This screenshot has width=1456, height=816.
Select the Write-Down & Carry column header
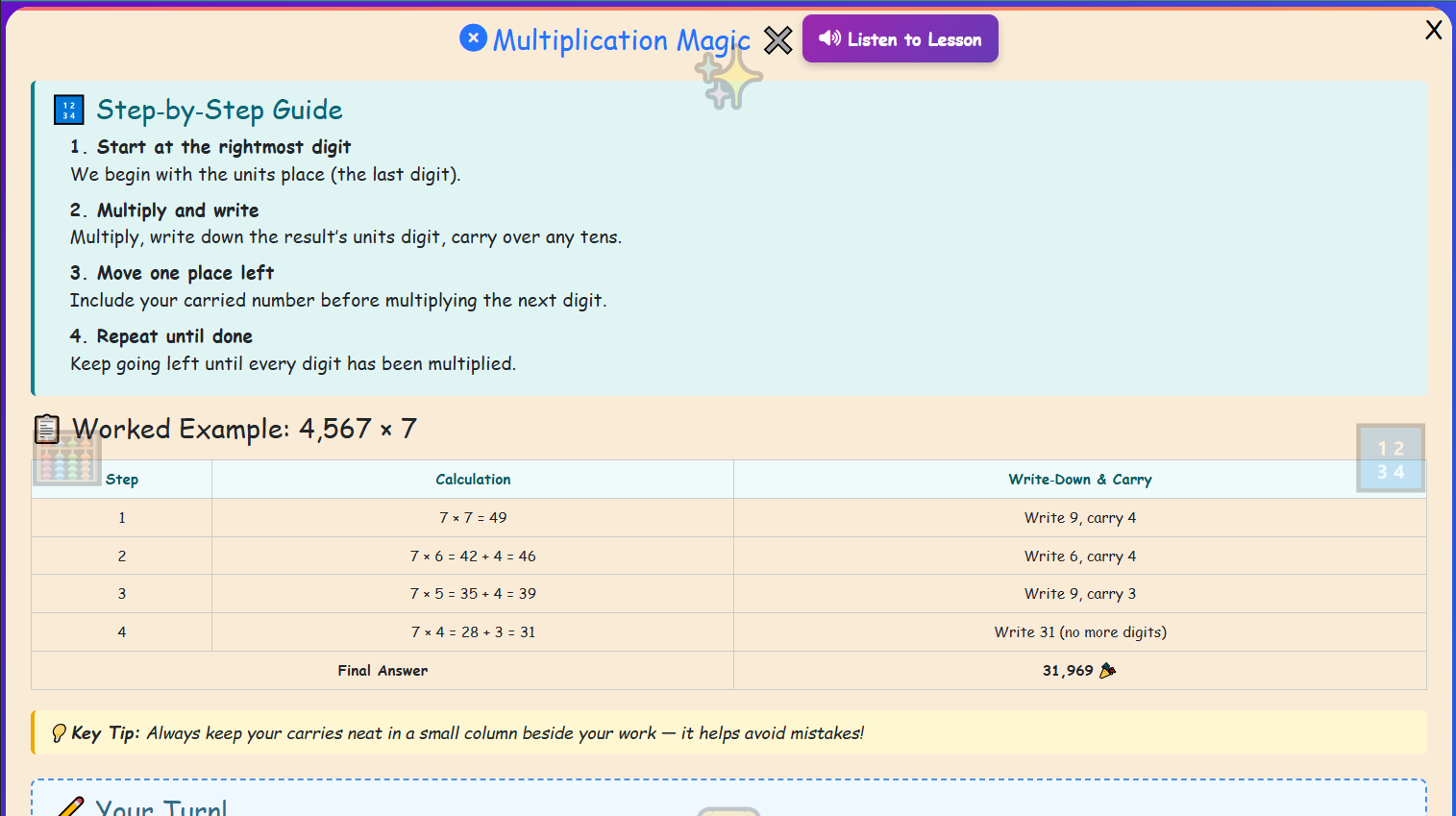coord(1079,479)
